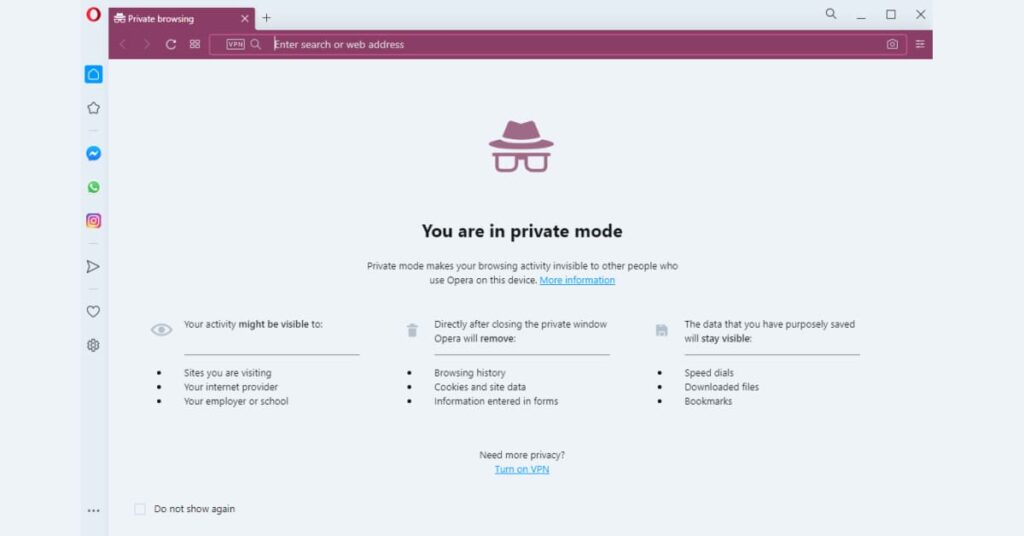Open WhatsApp in the sidebar
Screen dimensions: 1024x536
pos(93,187)
